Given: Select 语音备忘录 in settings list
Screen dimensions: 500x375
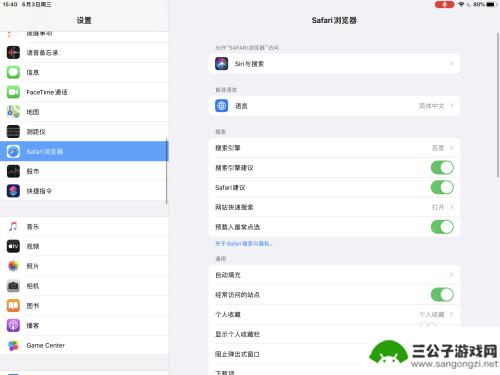Looking at the screenshot, I should (x=84, y=53).
